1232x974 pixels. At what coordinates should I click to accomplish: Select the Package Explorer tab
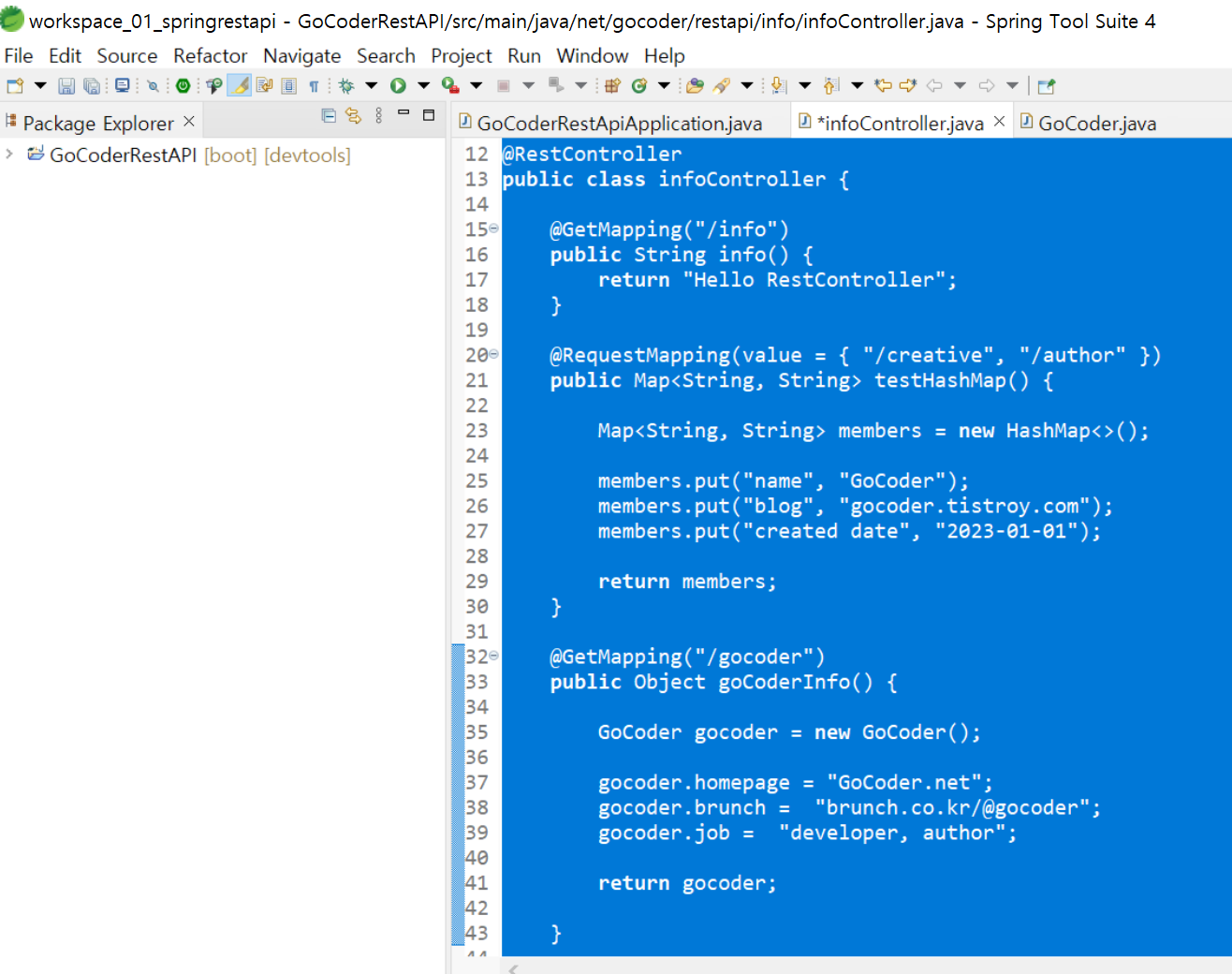[98, 123]
